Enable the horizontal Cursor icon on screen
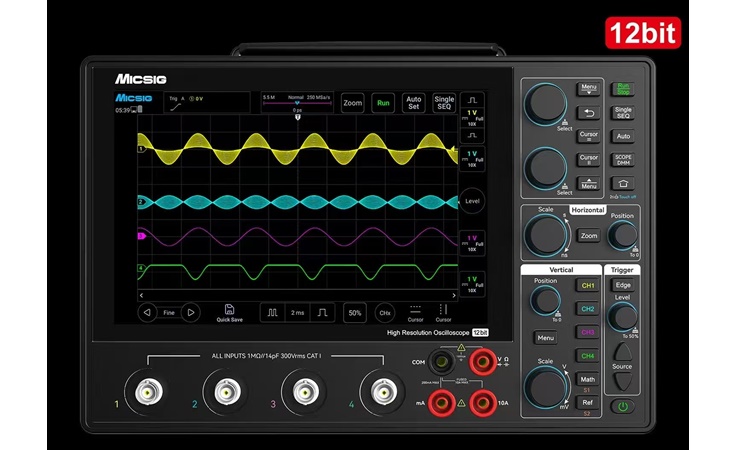The width and height of the screenshot is (735, 450). [x=415, y=313]
